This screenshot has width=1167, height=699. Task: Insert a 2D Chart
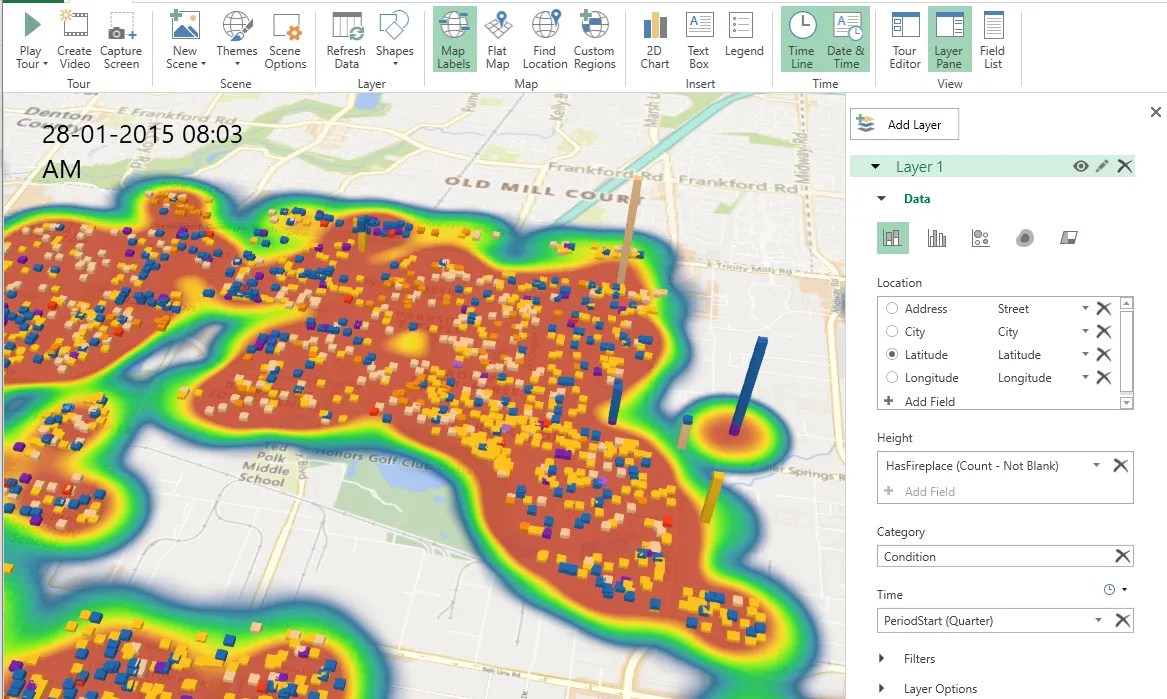654,40
